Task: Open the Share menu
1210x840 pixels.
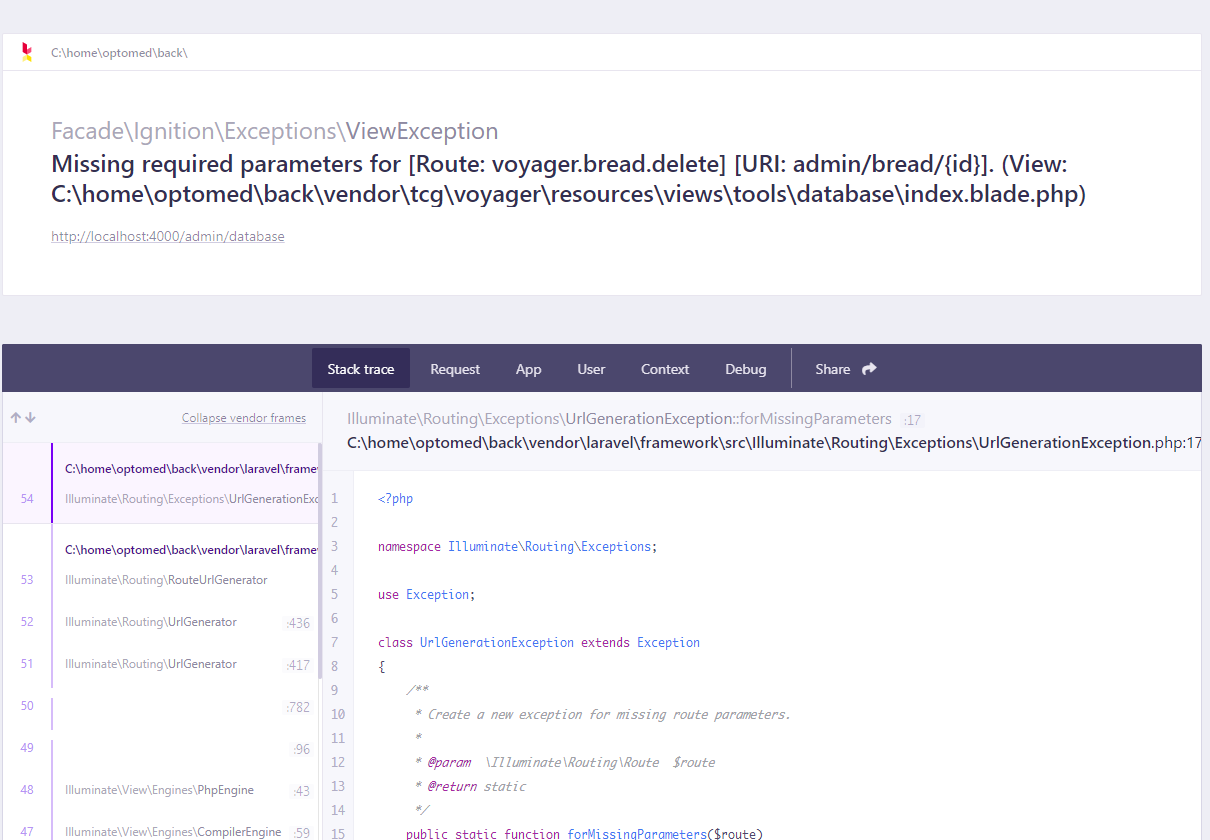Action: click(x=836, y=368)
